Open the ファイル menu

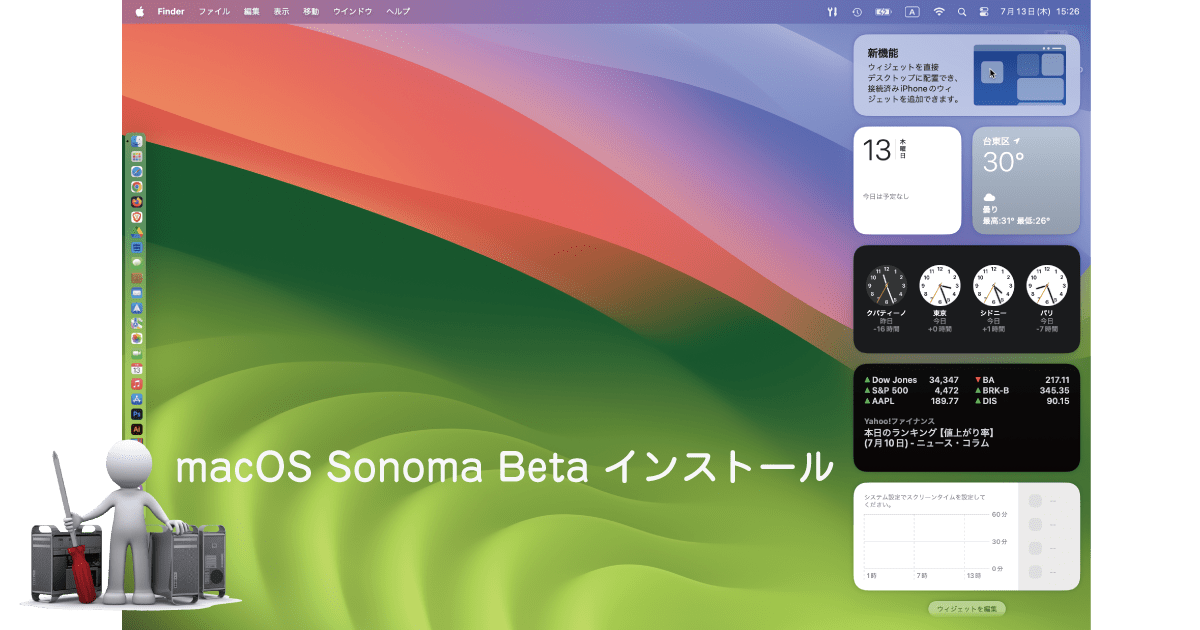click(214, 12)
